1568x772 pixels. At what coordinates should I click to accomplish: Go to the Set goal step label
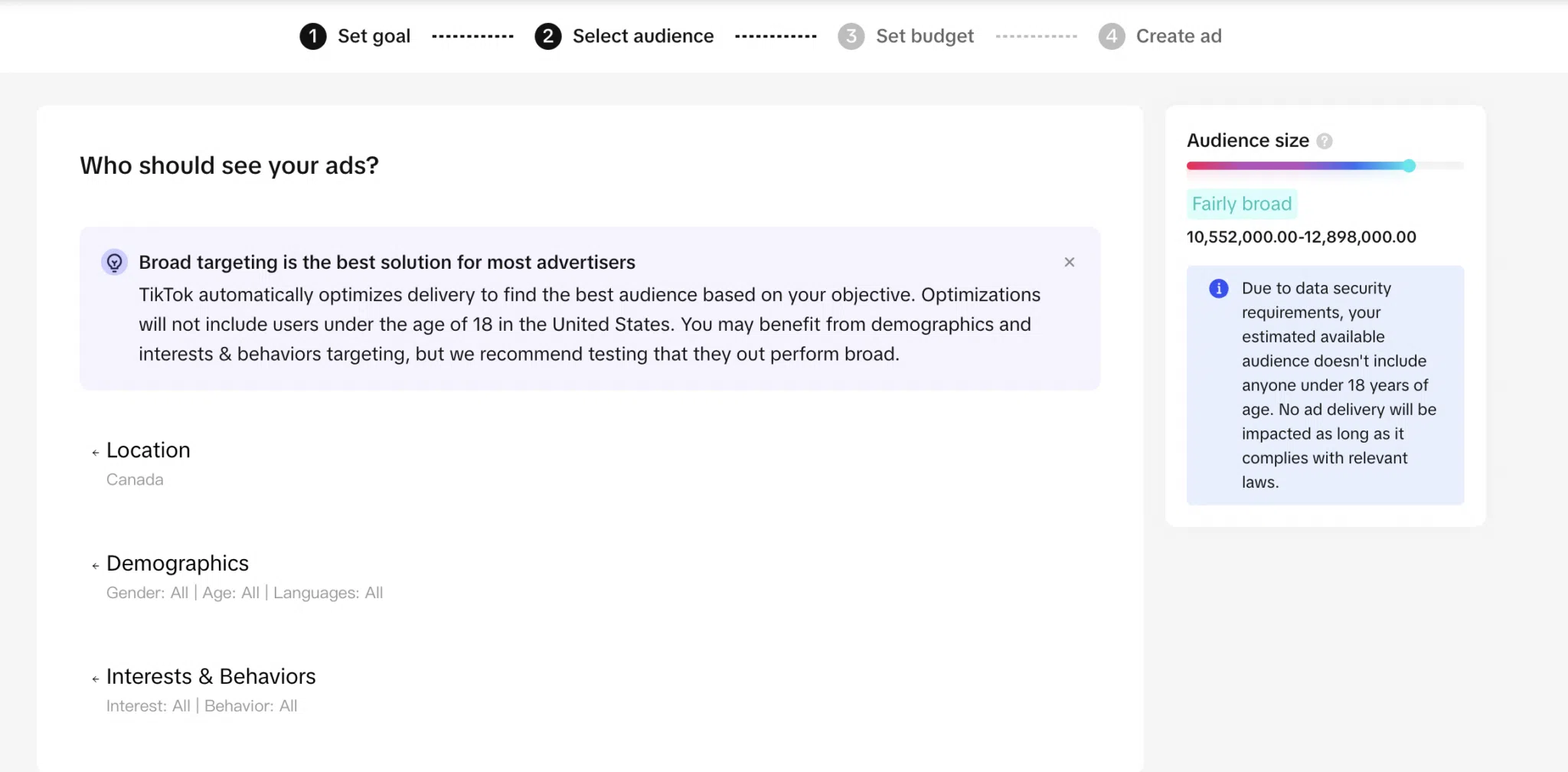[x=374, y=36]
